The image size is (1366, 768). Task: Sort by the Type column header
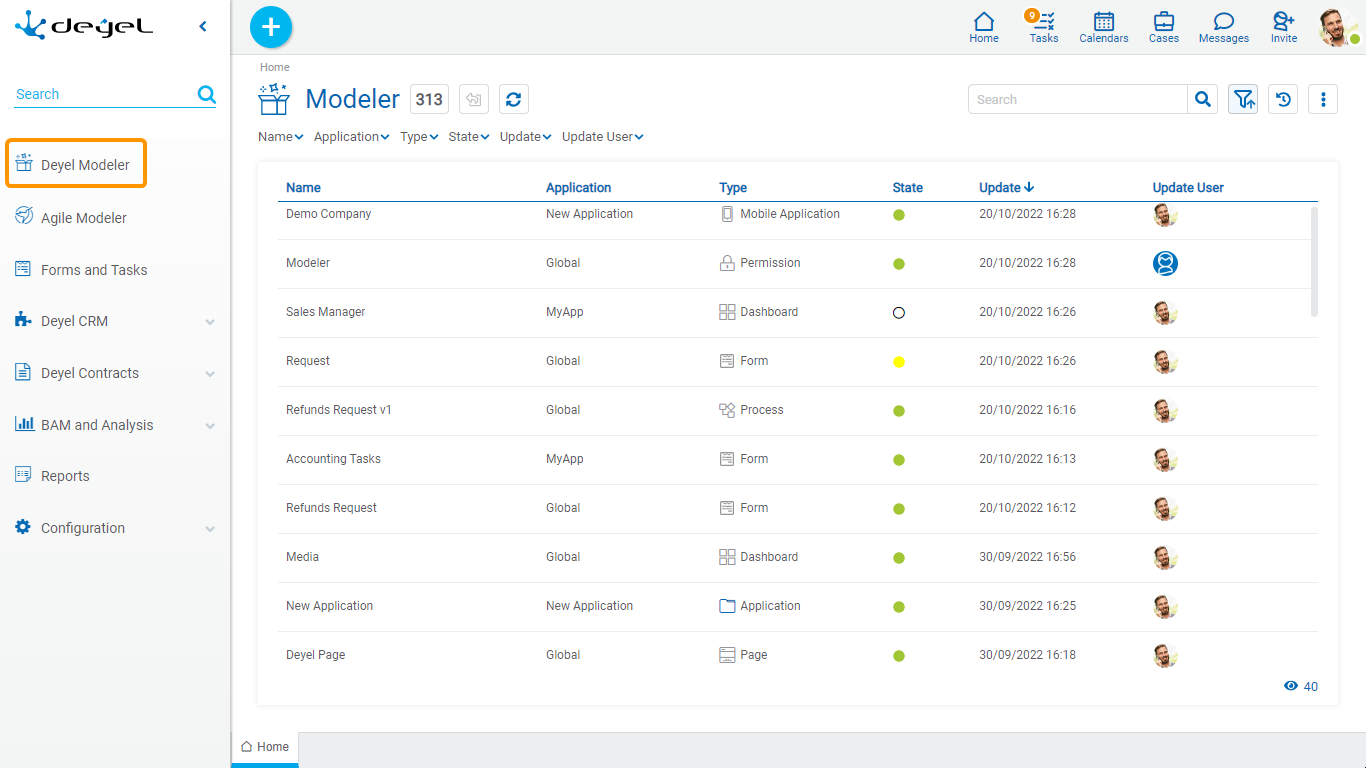(733, 187)
